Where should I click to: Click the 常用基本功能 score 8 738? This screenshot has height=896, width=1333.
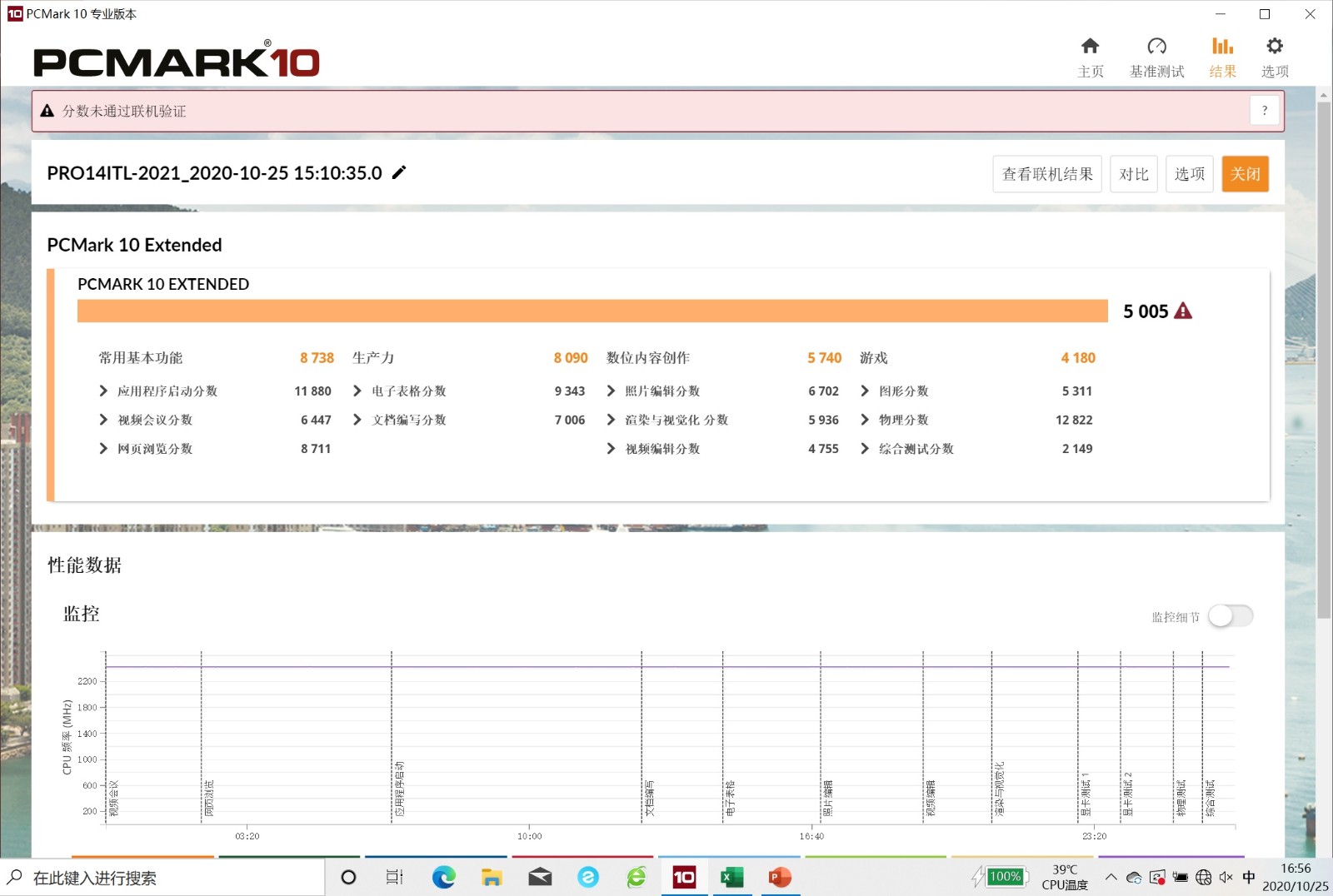pos(317,357)
